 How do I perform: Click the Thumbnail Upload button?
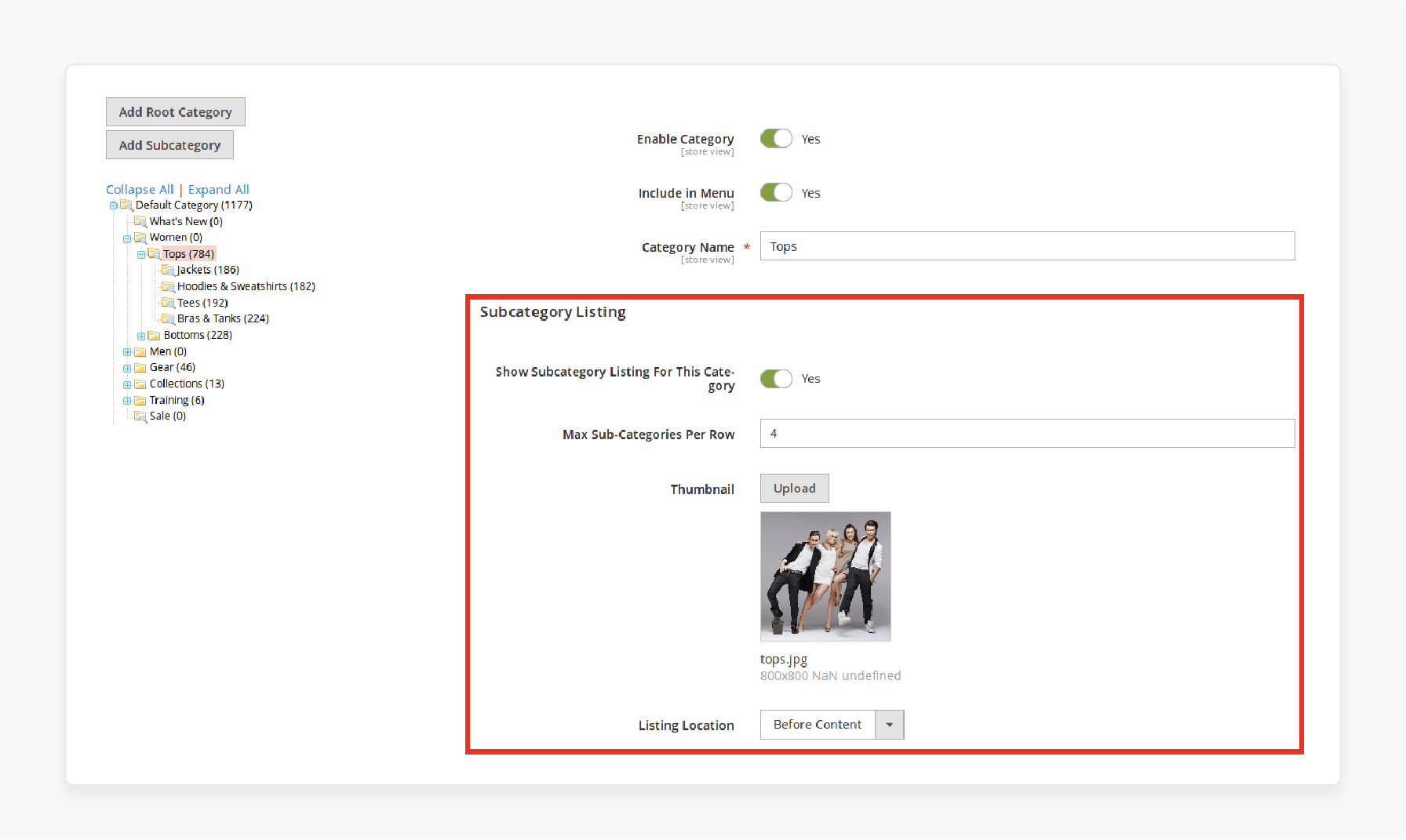795,489
